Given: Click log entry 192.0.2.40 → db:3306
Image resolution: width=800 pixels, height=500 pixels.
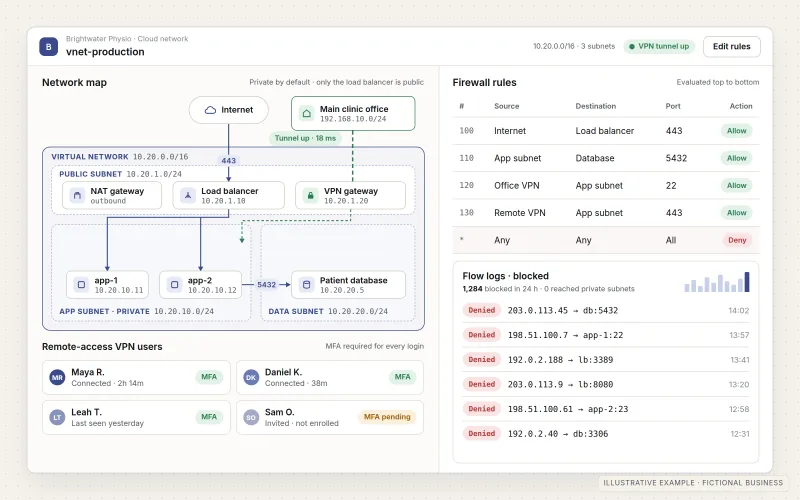Looking at the screenshot, I should (606, 434).
